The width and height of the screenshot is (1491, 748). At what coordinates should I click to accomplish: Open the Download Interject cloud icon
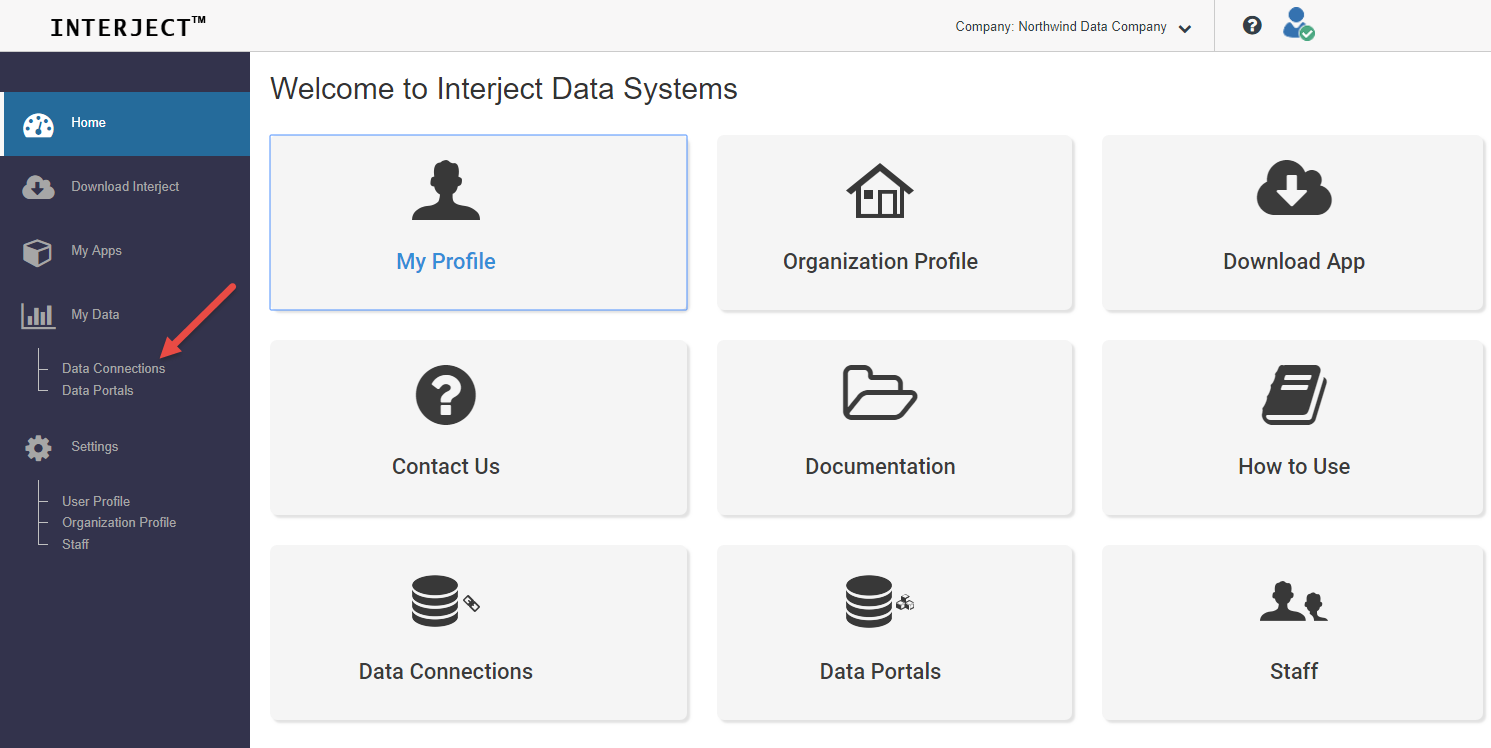coord(38,187)
